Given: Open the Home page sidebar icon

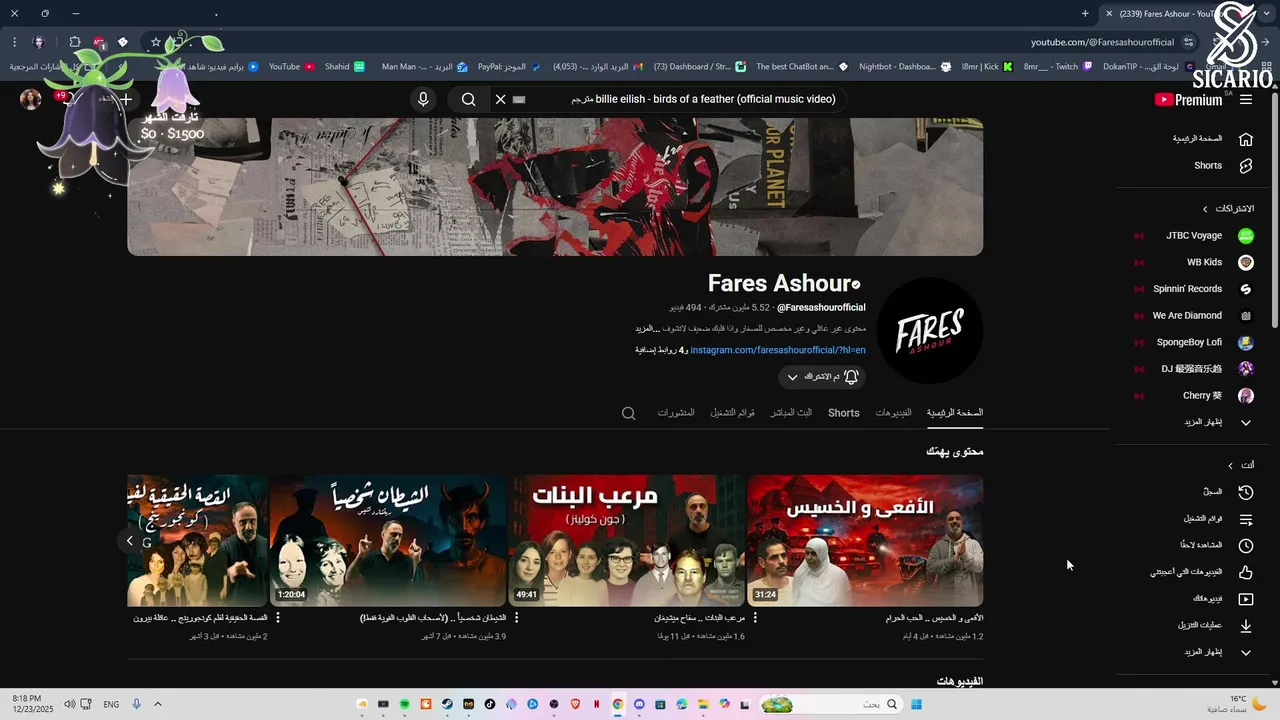Looking at the screenshot, I should (1246, 139).
